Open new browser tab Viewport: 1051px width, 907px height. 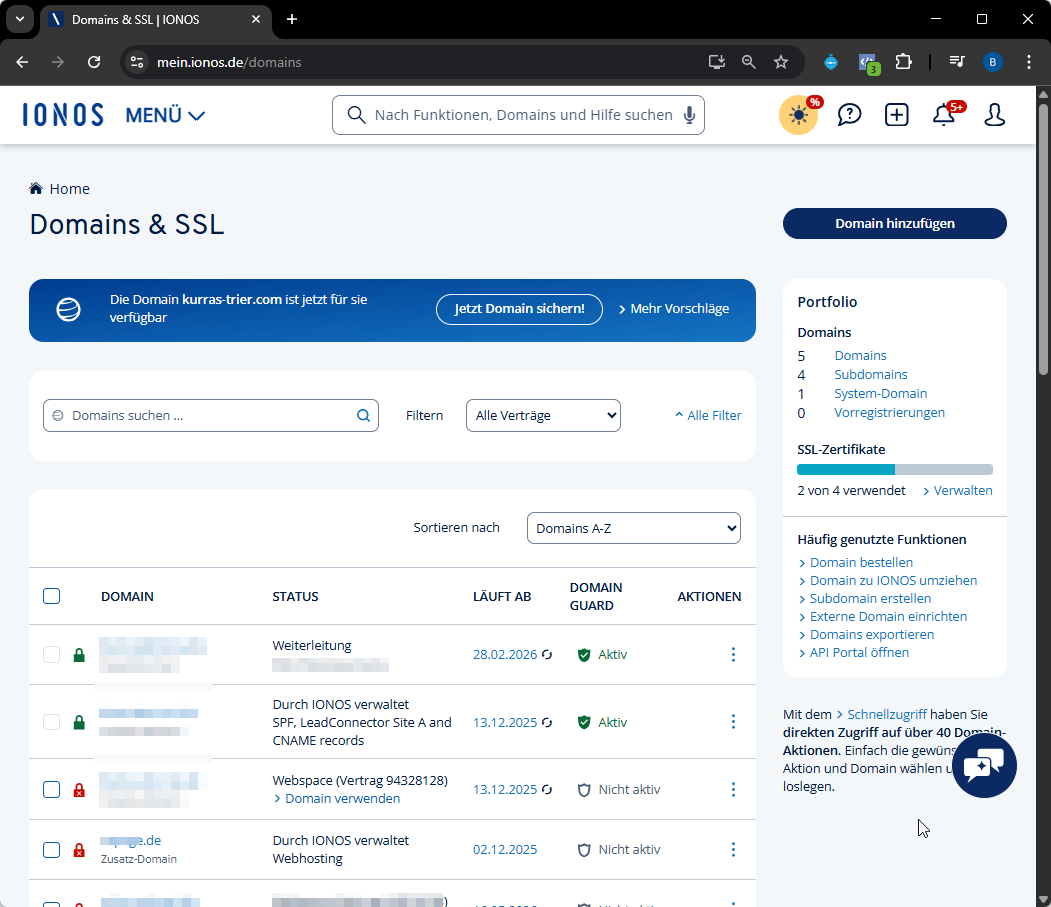point(292,19)
